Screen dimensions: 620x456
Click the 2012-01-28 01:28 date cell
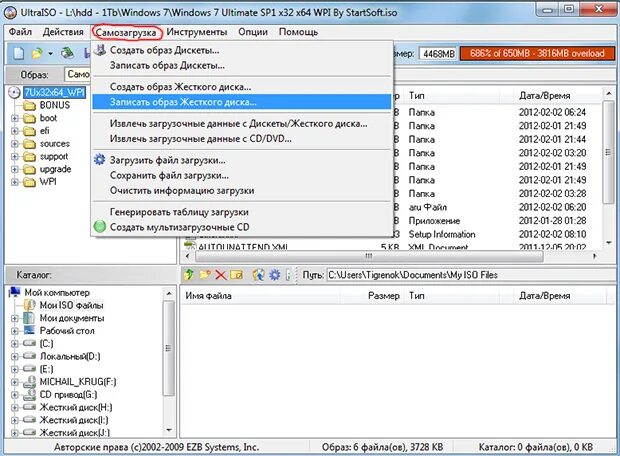[552, 221]
